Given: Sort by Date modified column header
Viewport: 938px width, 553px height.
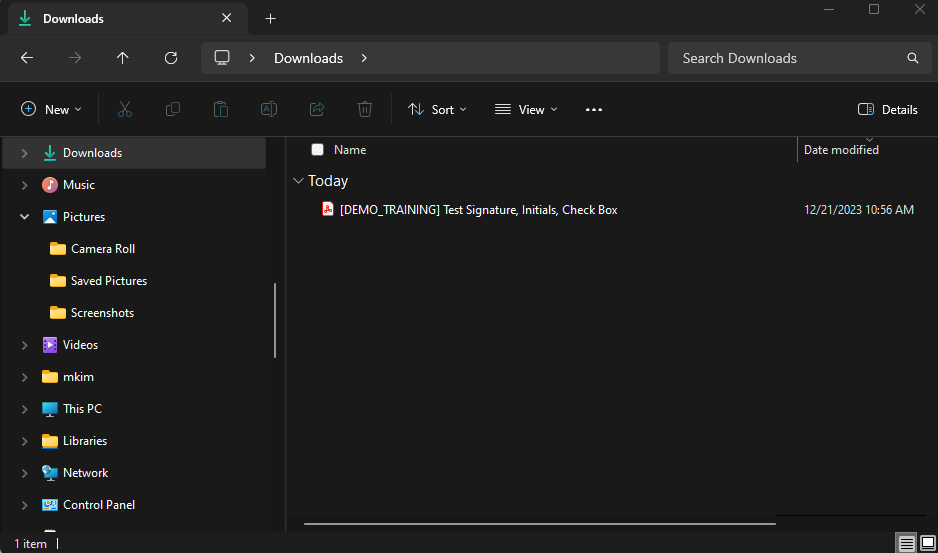Looking at the screenshot, I should pyautogui.click(x=841, y=150).
